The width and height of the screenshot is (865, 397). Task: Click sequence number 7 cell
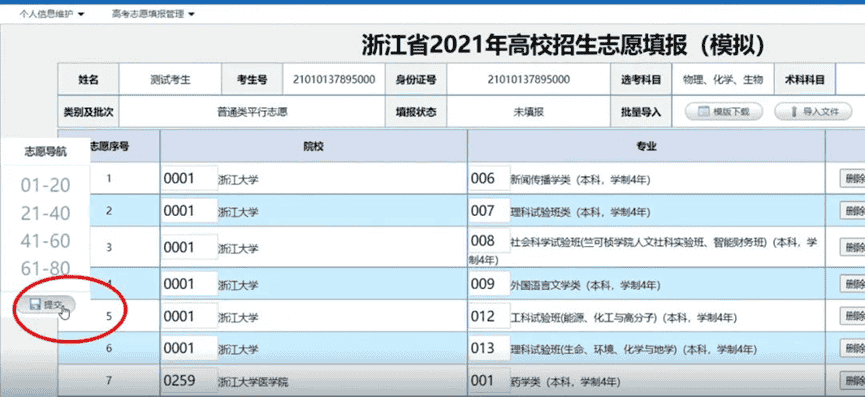[x=109, y=380]
